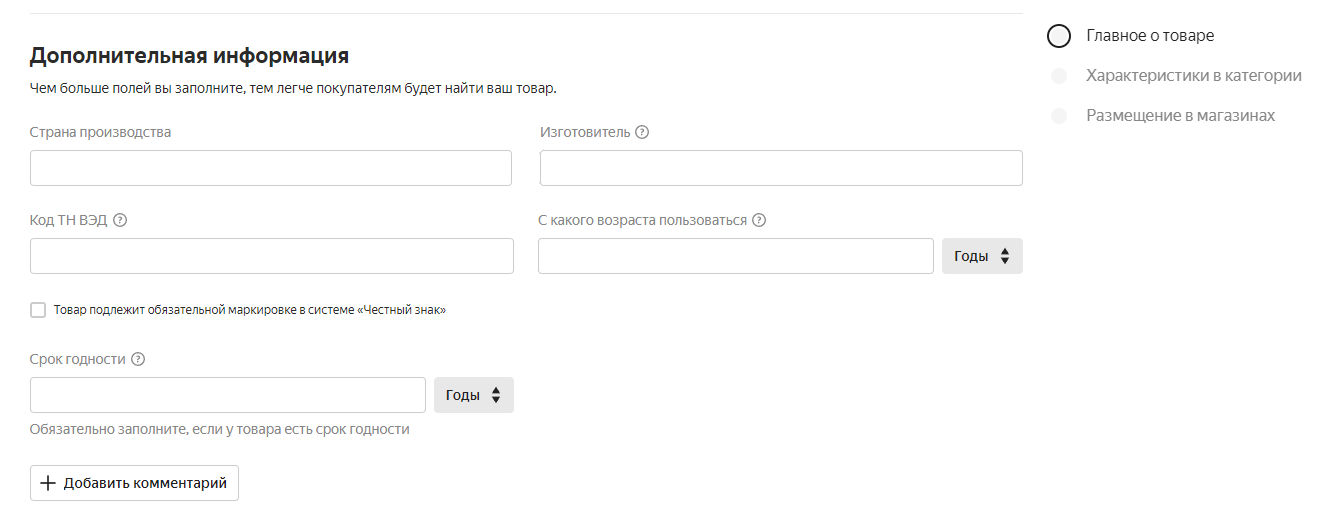Click circle icon beside Главное о товаре
The height and width of the screenshot is (518, 1330).
tap(1059, 36)
